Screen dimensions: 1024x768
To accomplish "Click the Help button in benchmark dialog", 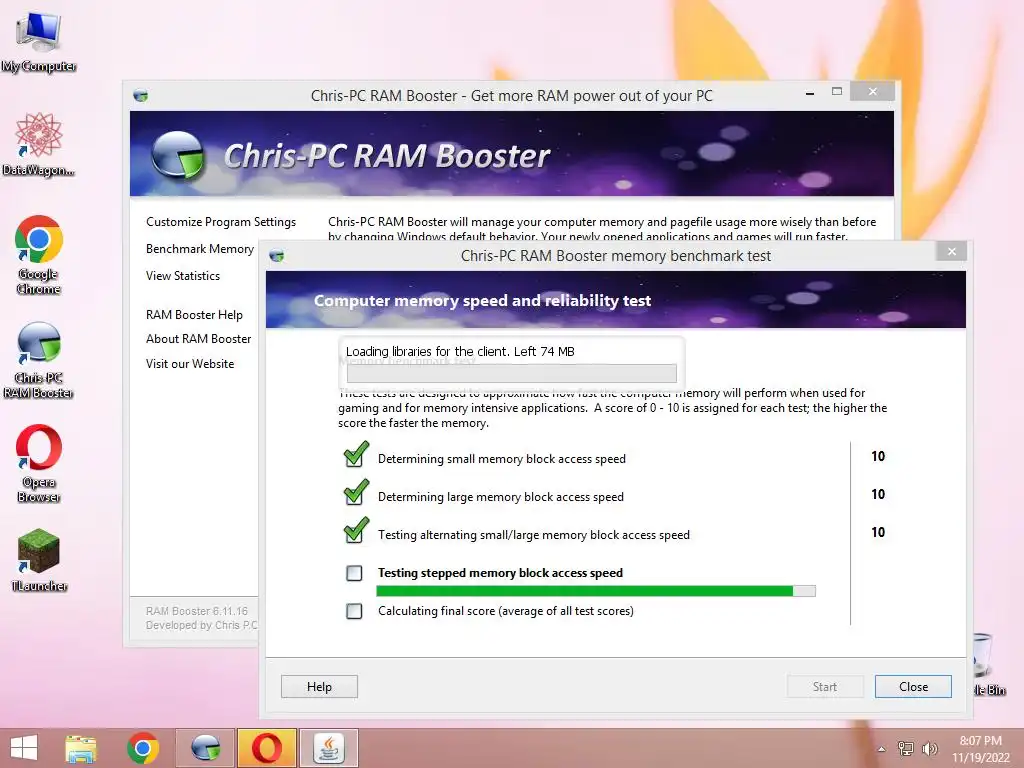I will click(319, 686).
